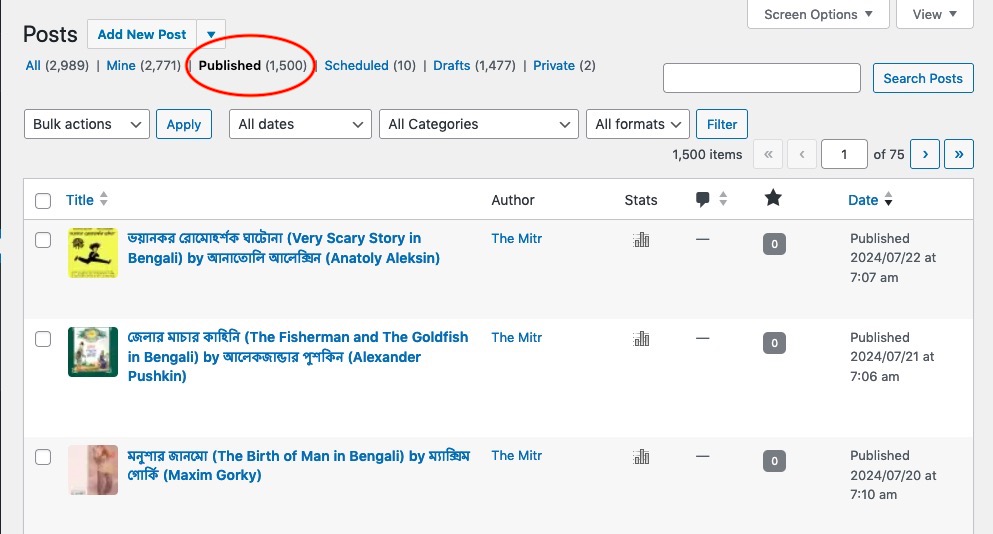993x534 pixels.
Task: Click the likes count badge on first post
Action: pos(773,244)
